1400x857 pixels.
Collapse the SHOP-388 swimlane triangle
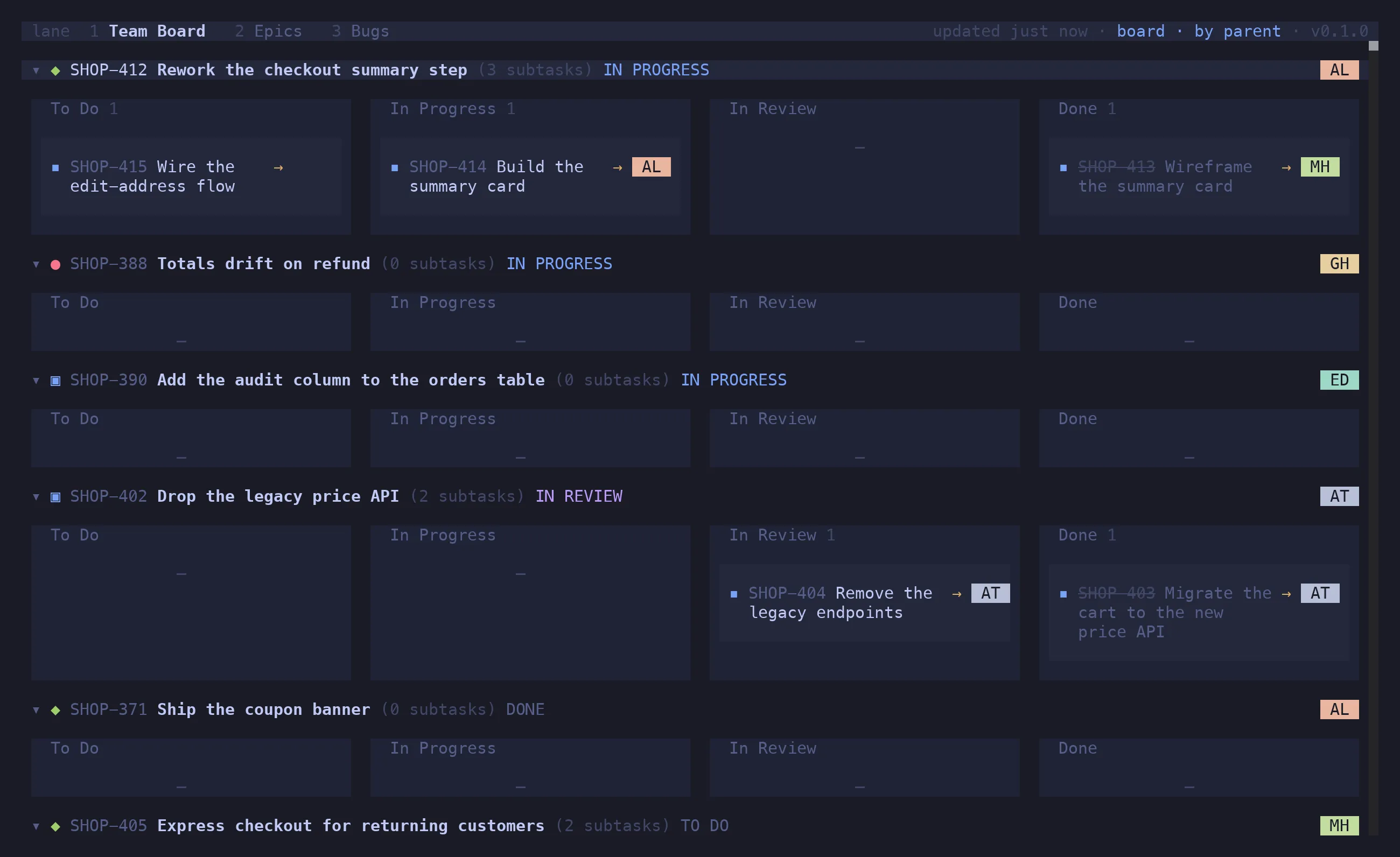36,264
